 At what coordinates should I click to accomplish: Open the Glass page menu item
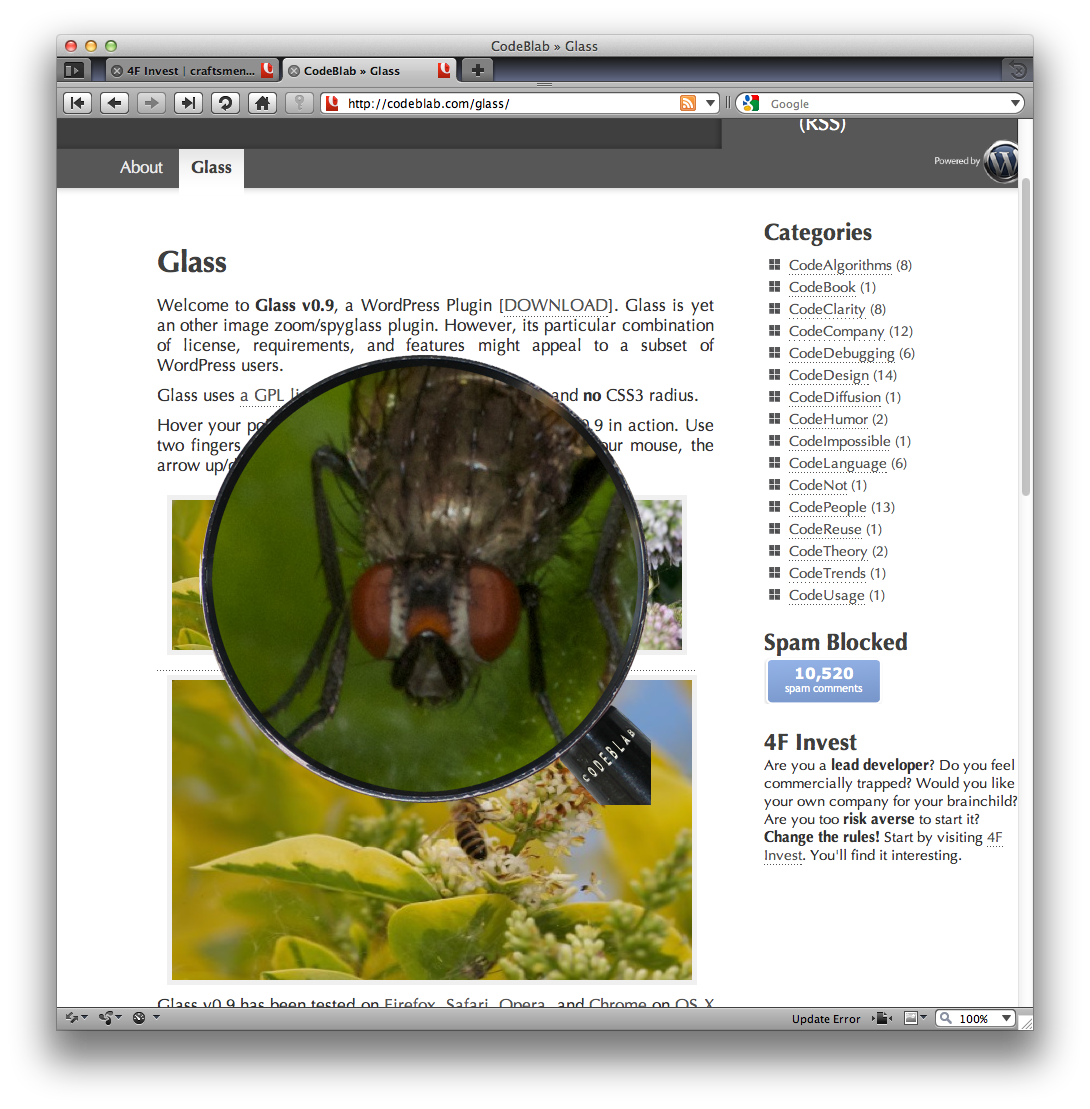211,168
